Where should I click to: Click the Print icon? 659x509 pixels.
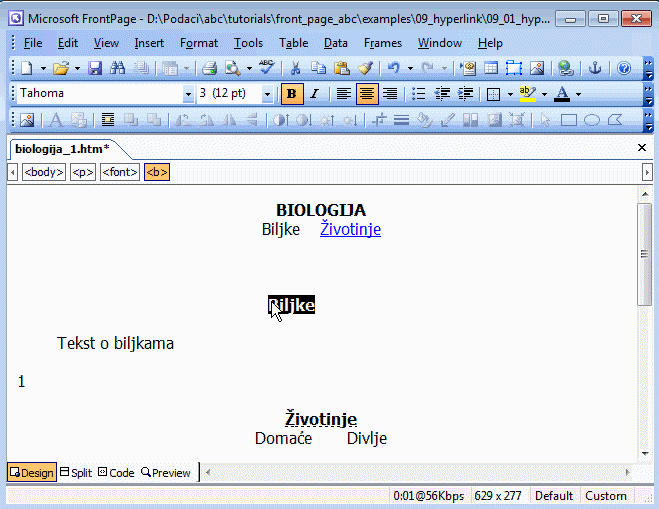209,68
